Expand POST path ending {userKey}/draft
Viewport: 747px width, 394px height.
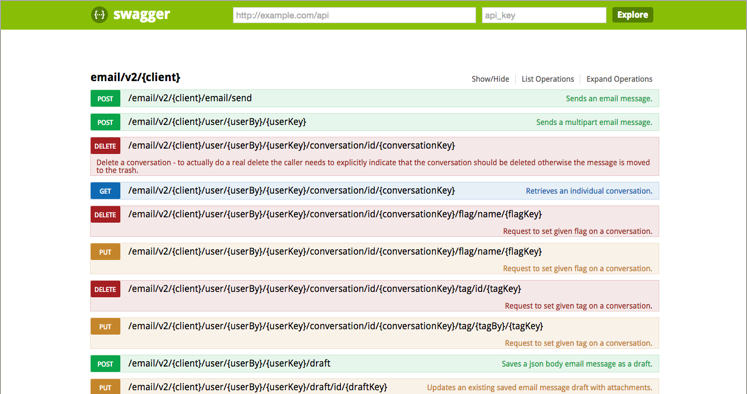[x=229, y=364]
